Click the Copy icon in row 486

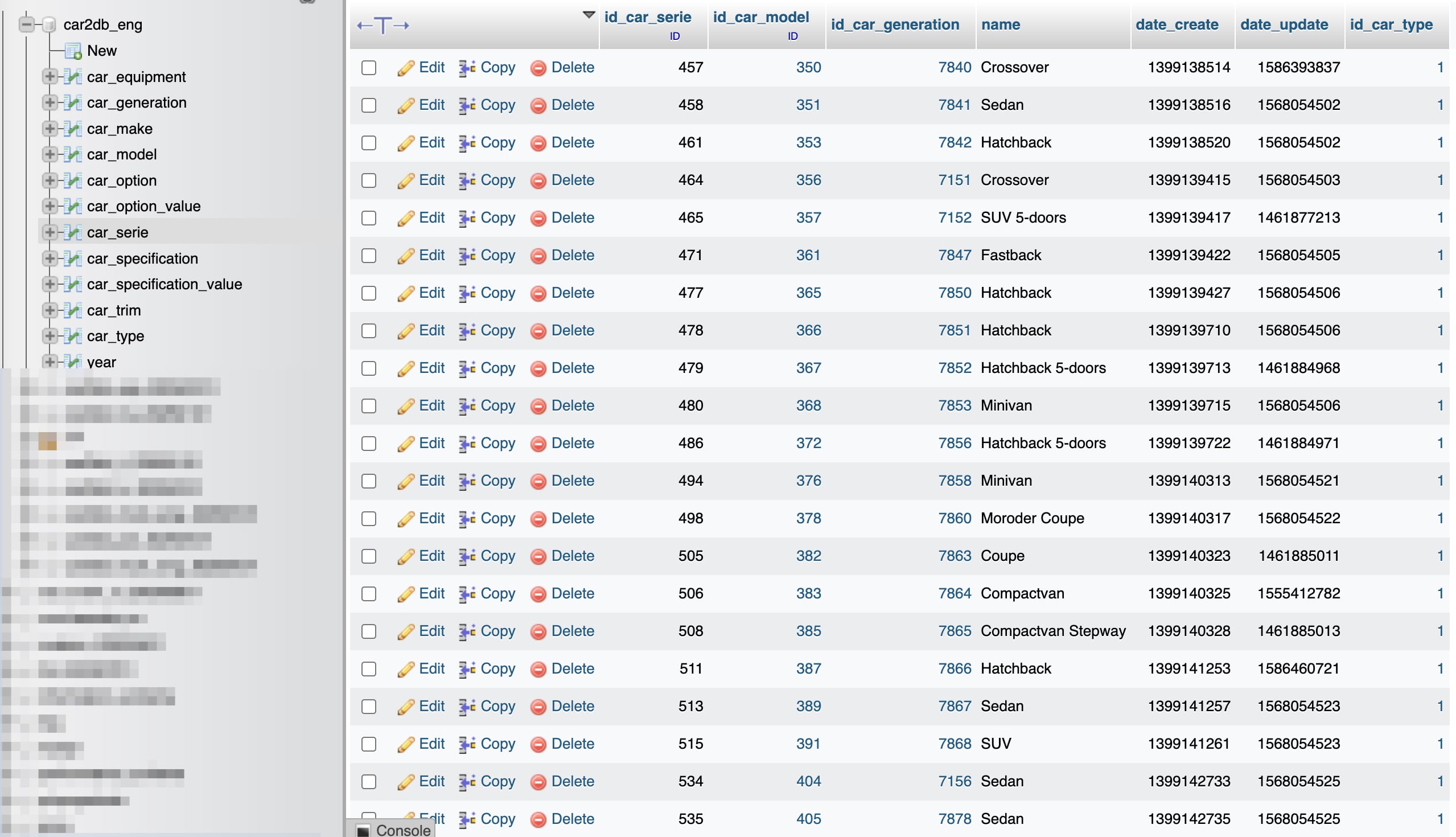[x=467, y=443]
